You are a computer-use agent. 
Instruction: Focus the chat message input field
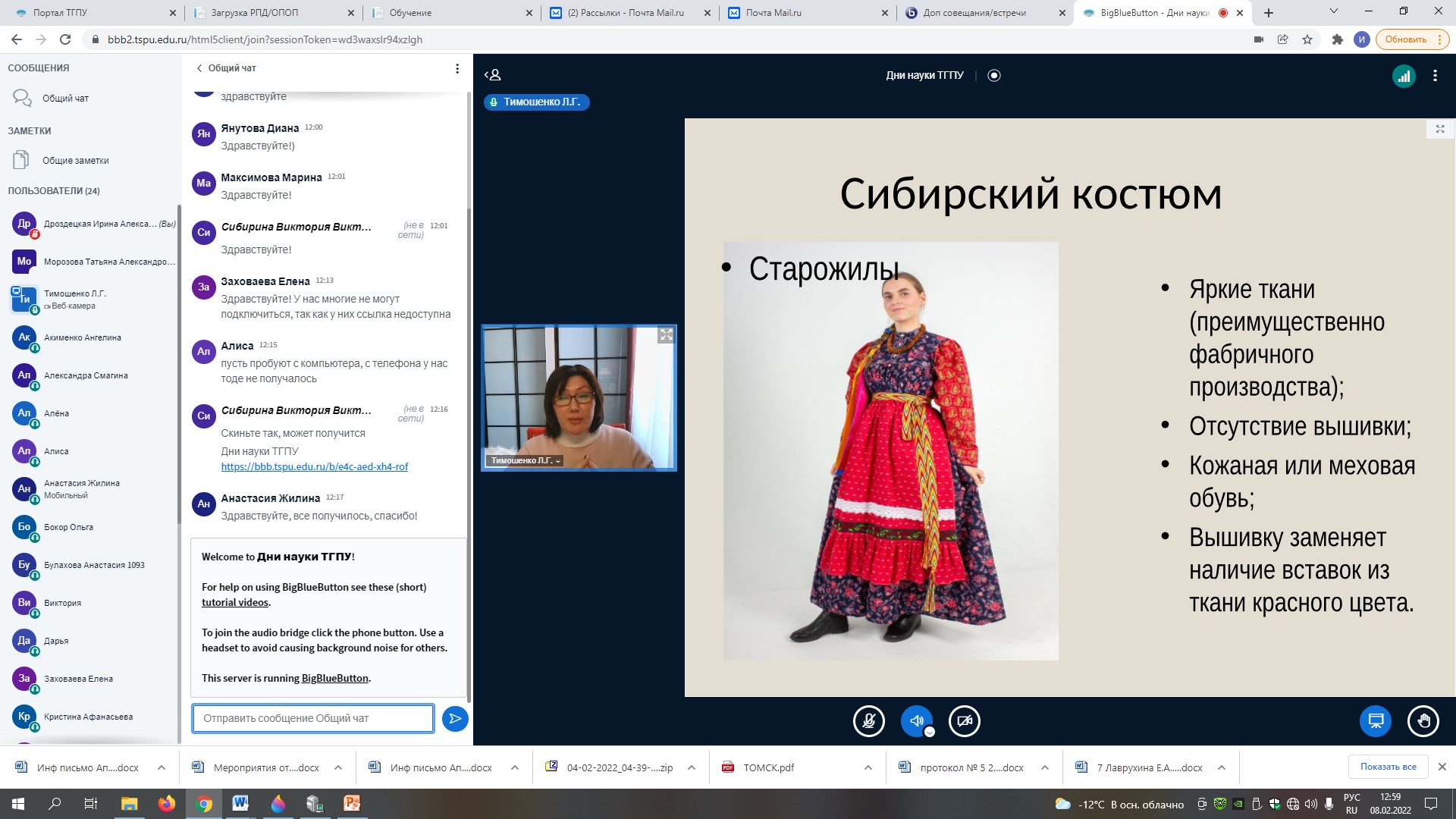[x=313, y=718]
